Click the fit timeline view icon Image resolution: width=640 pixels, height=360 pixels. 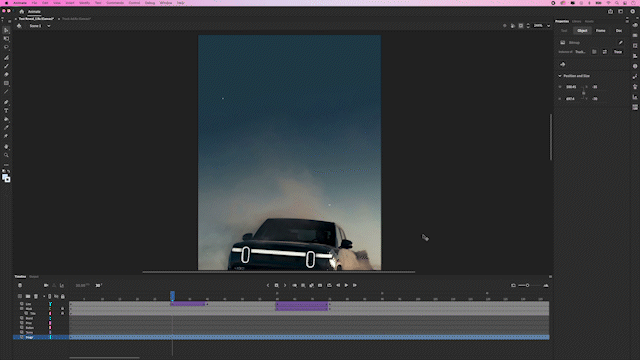click(513, 285)
